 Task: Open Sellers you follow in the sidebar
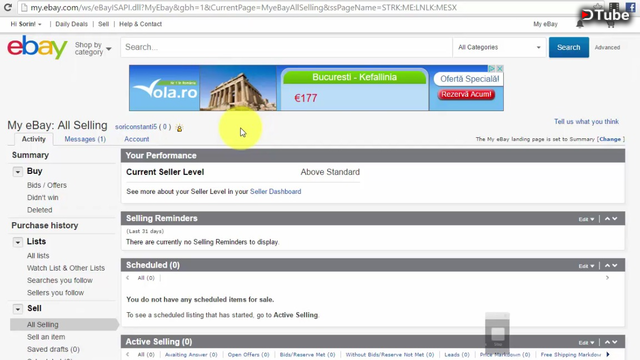tap(56, 293)
